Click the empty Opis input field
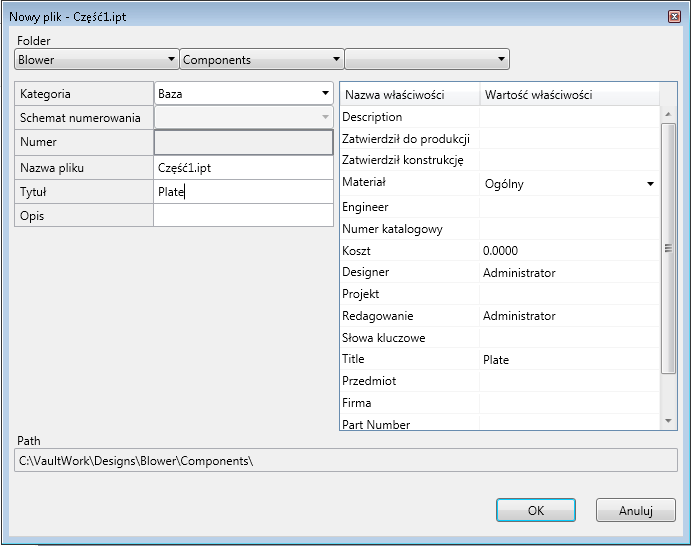691x546 pixels. [x=243, y=216]
